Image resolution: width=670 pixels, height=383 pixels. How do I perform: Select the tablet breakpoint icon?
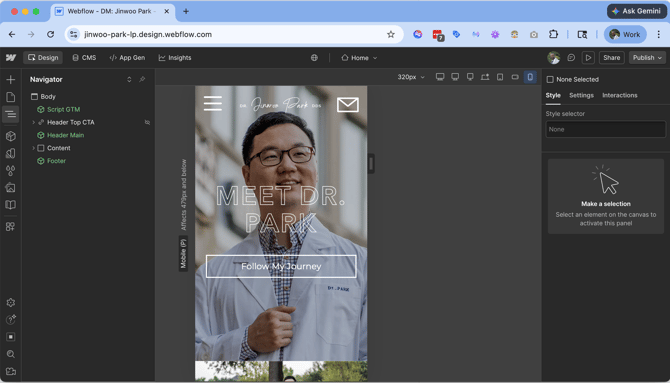pyautogui.click(x=500, y=77)
